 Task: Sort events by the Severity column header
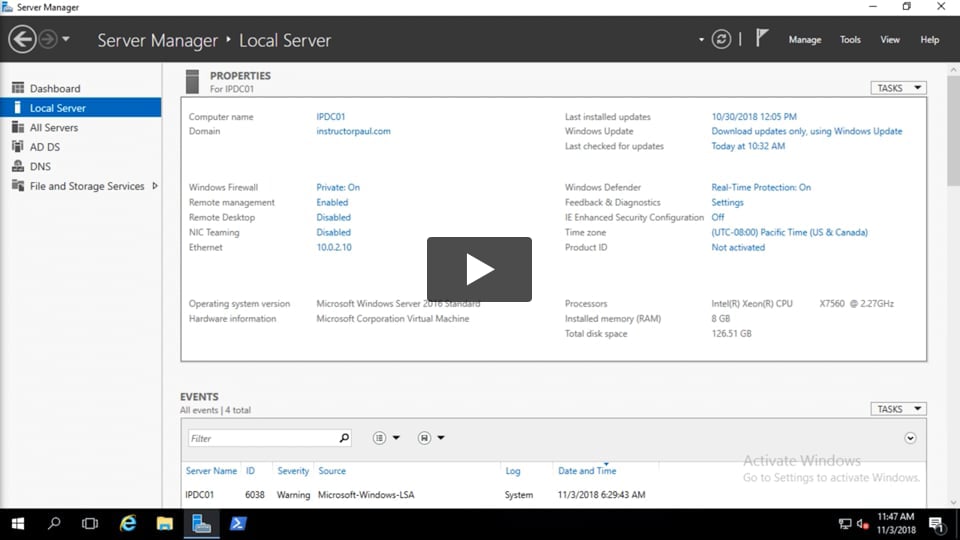tap(293, 471)
